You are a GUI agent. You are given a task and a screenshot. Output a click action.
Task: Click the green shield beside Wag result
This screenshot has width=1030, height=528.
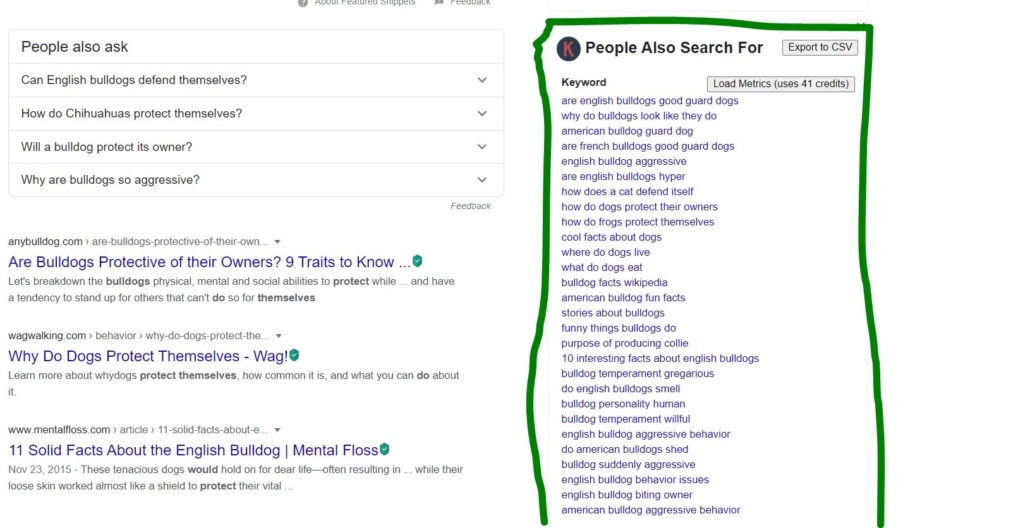[294, 355]
